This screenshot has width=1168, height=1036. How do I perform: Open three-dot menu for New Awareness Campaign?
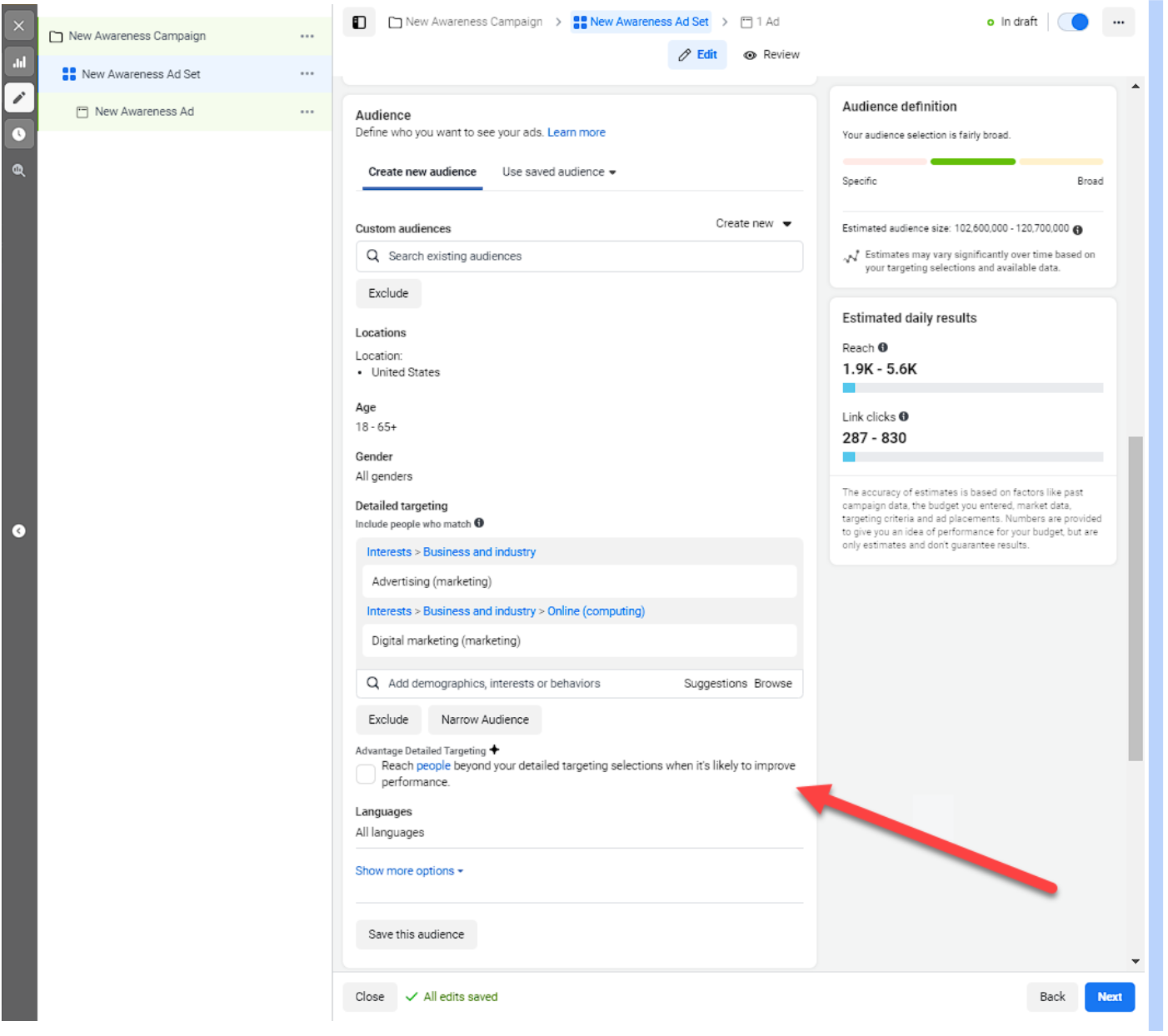307,37
